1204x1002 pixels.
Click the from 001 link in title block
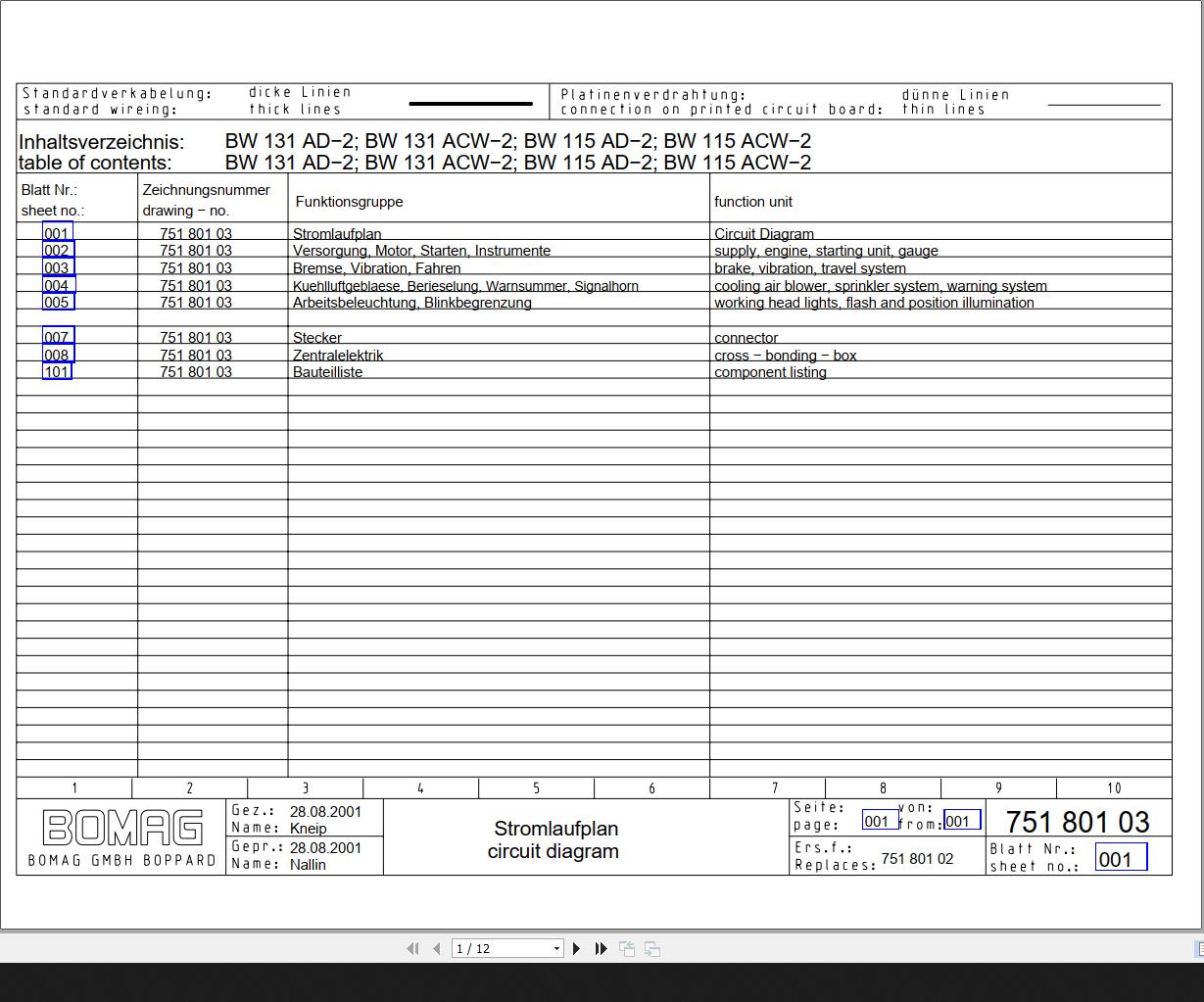[x=962, y=821]
